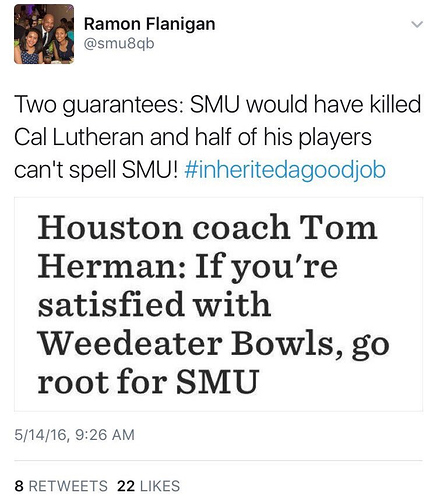Expand the attached Tom Herman headline image
Screen dimensions: 437x500
click(x=218, y=304)
